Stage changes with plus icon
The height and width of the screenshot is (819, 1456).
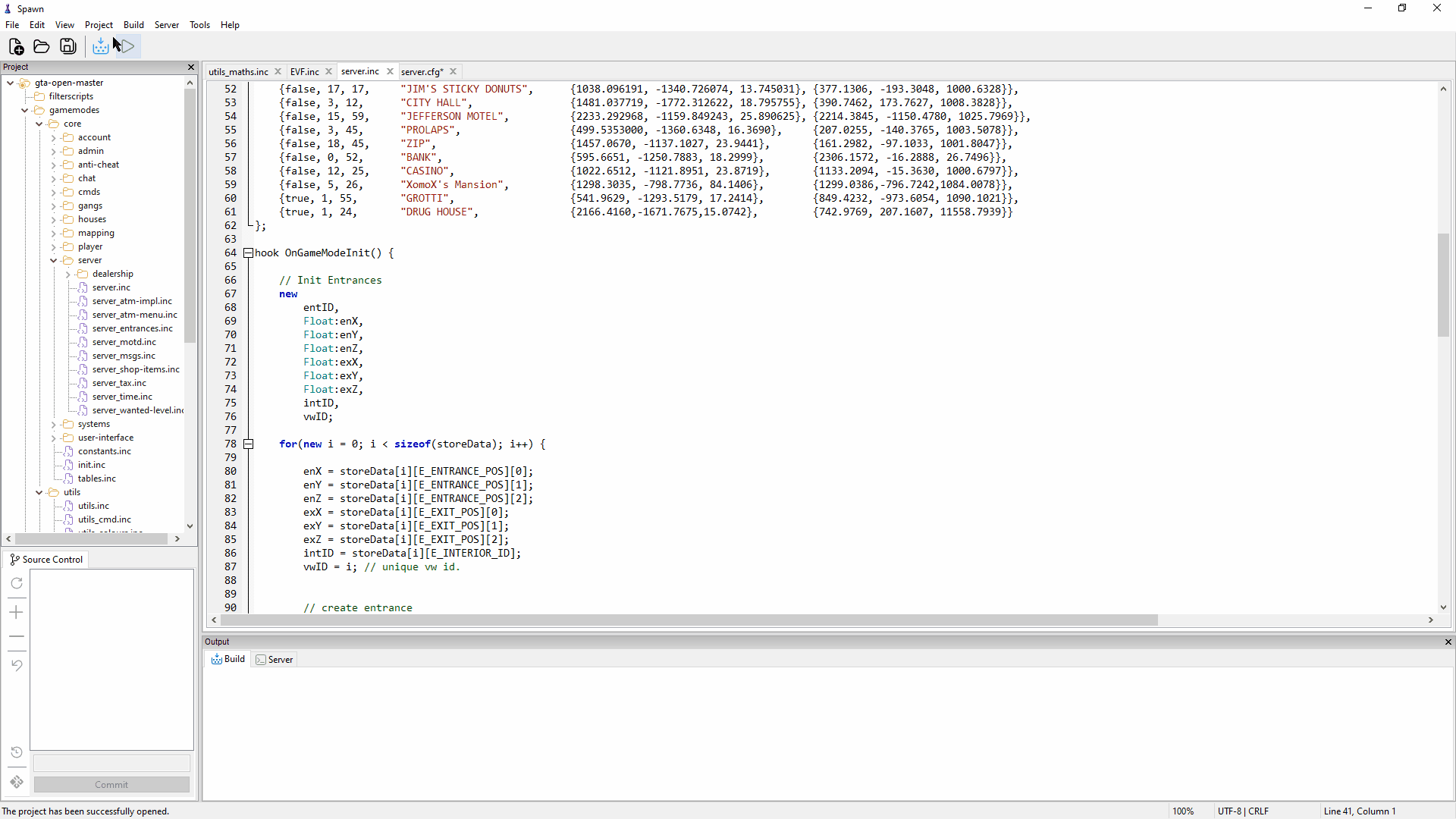[x=17, y=612]
